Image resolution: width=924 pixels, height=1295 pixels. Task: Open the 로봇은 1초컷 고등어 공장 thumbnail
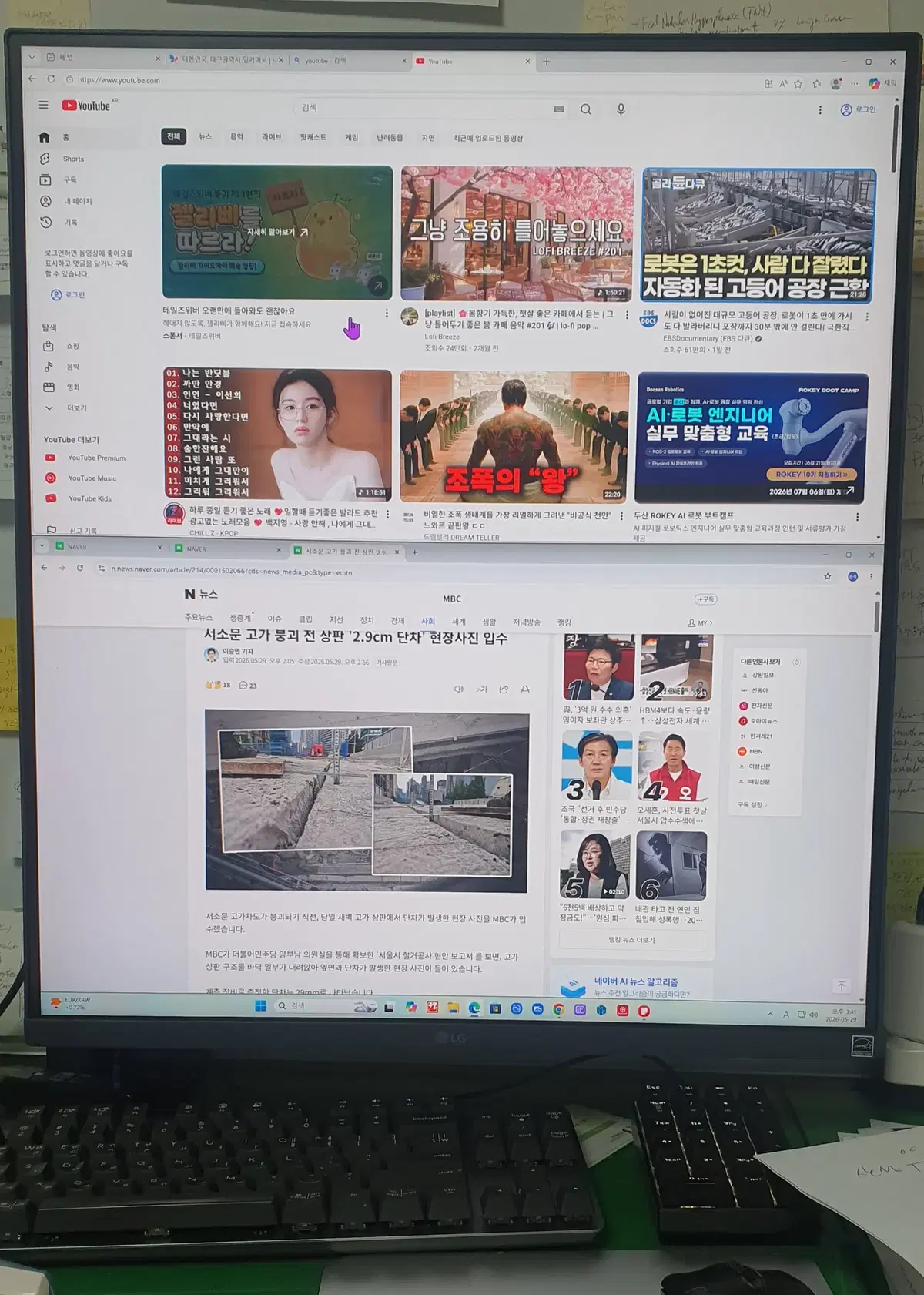[758, 235]
